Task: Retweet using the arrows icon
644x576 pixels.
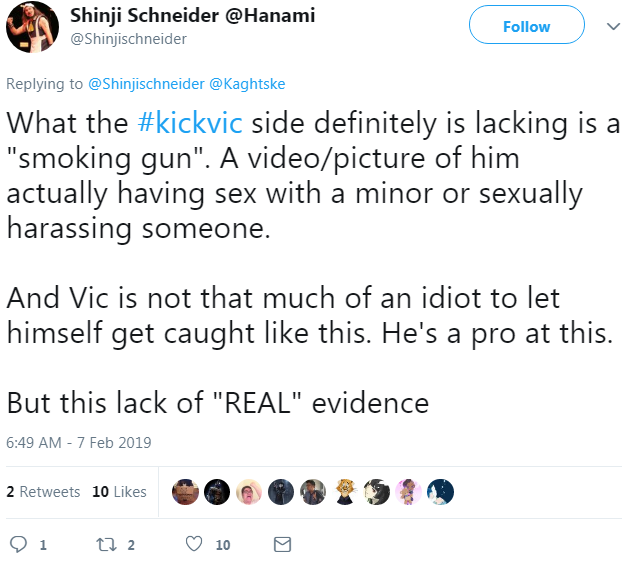Action: click(x=106, y=545)
